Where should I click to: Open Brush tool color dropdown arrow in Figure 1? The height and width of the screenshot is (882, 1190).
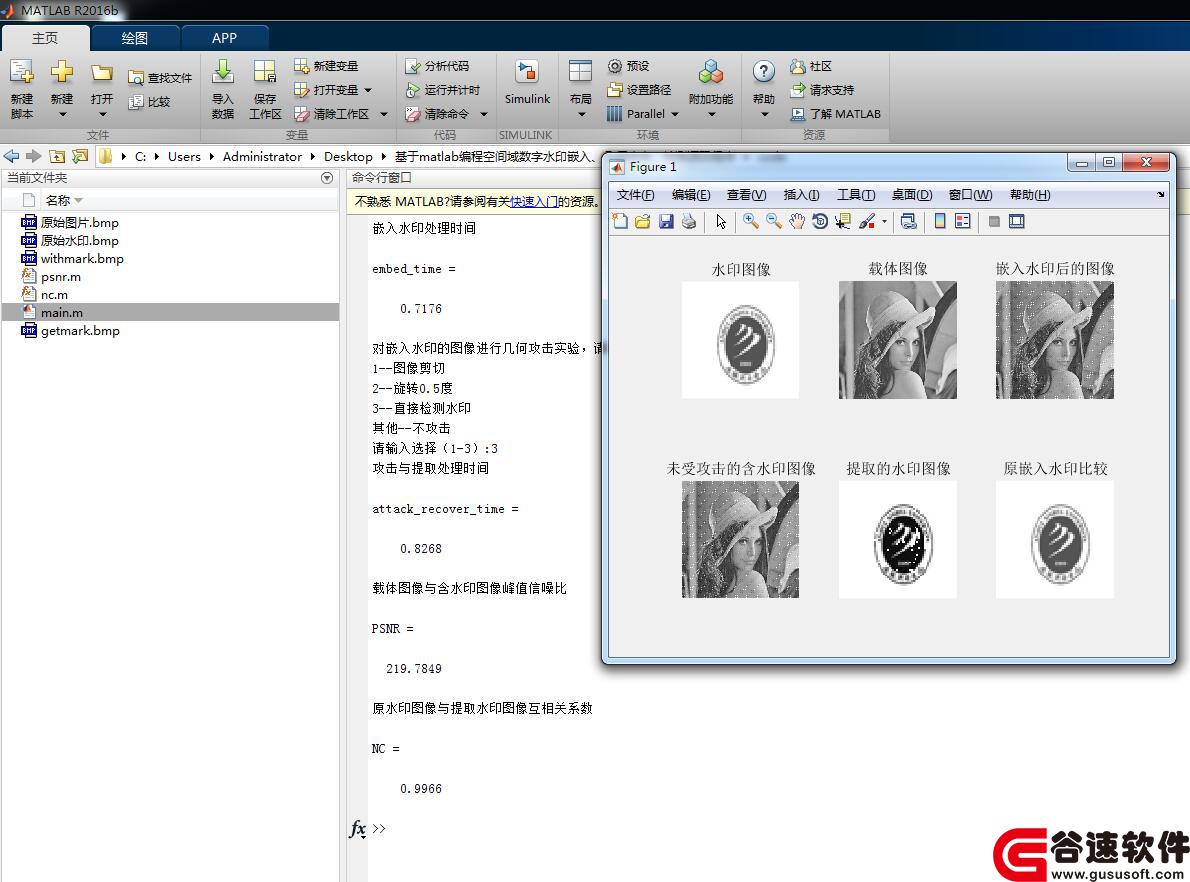tap(884, 222)
